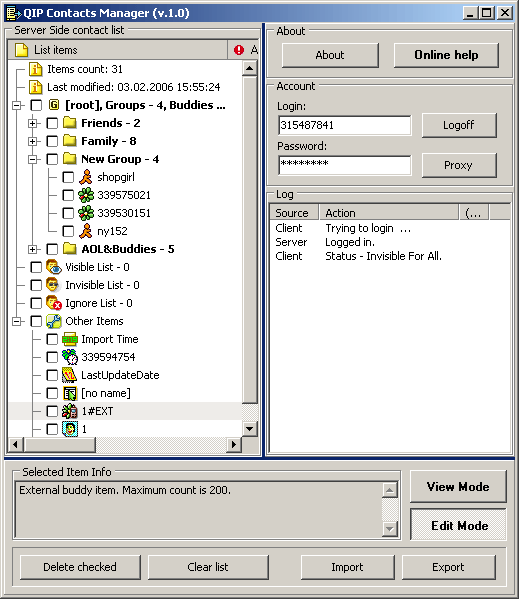Select the Invisible List sunglasses icon

point(53,285)
